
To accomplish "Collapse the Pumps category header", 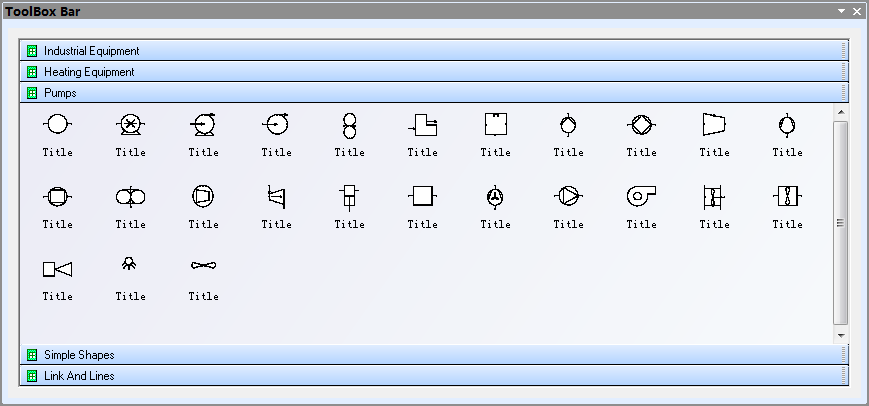I will [x=60, y=93].
